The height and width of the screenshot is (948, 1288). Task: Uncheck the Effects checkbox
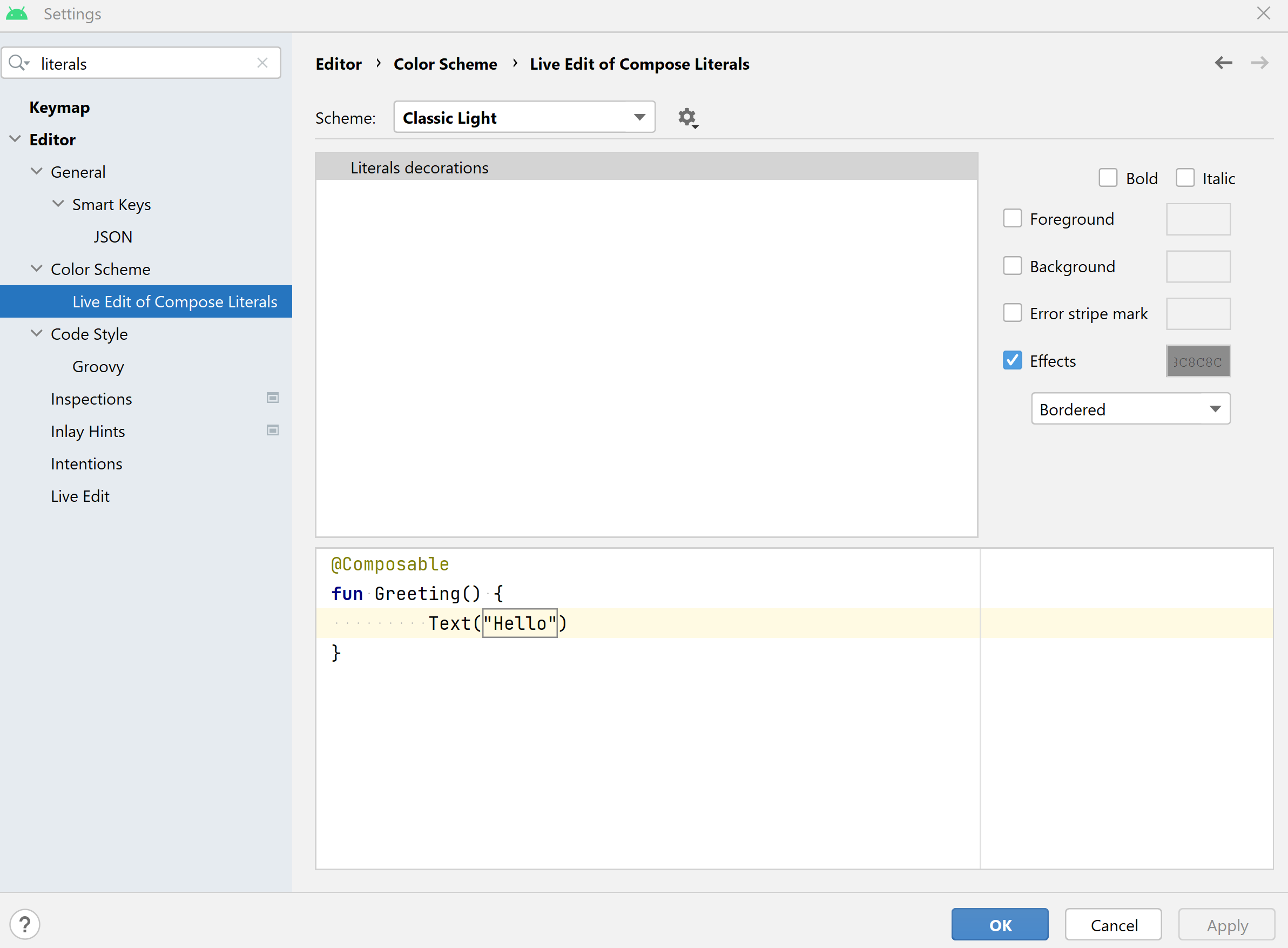click(x=1012, y=360)
